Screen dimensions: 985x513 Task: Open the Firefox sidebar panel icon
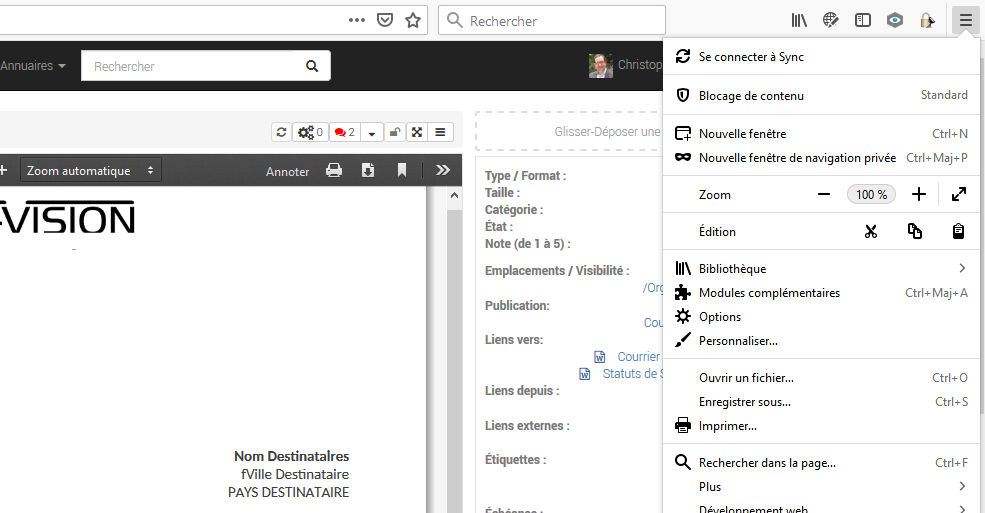[862, 20]
